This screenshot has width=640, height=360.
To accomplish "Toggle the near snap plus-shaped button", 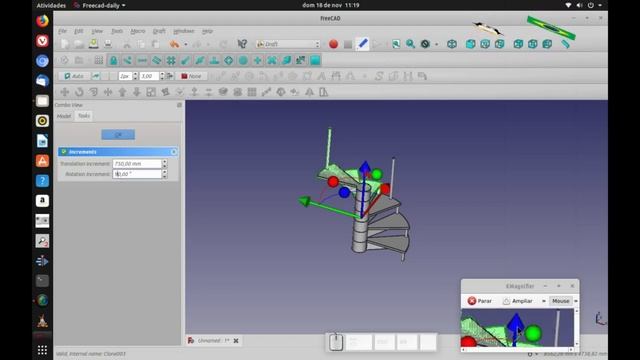I will point(257,60).
